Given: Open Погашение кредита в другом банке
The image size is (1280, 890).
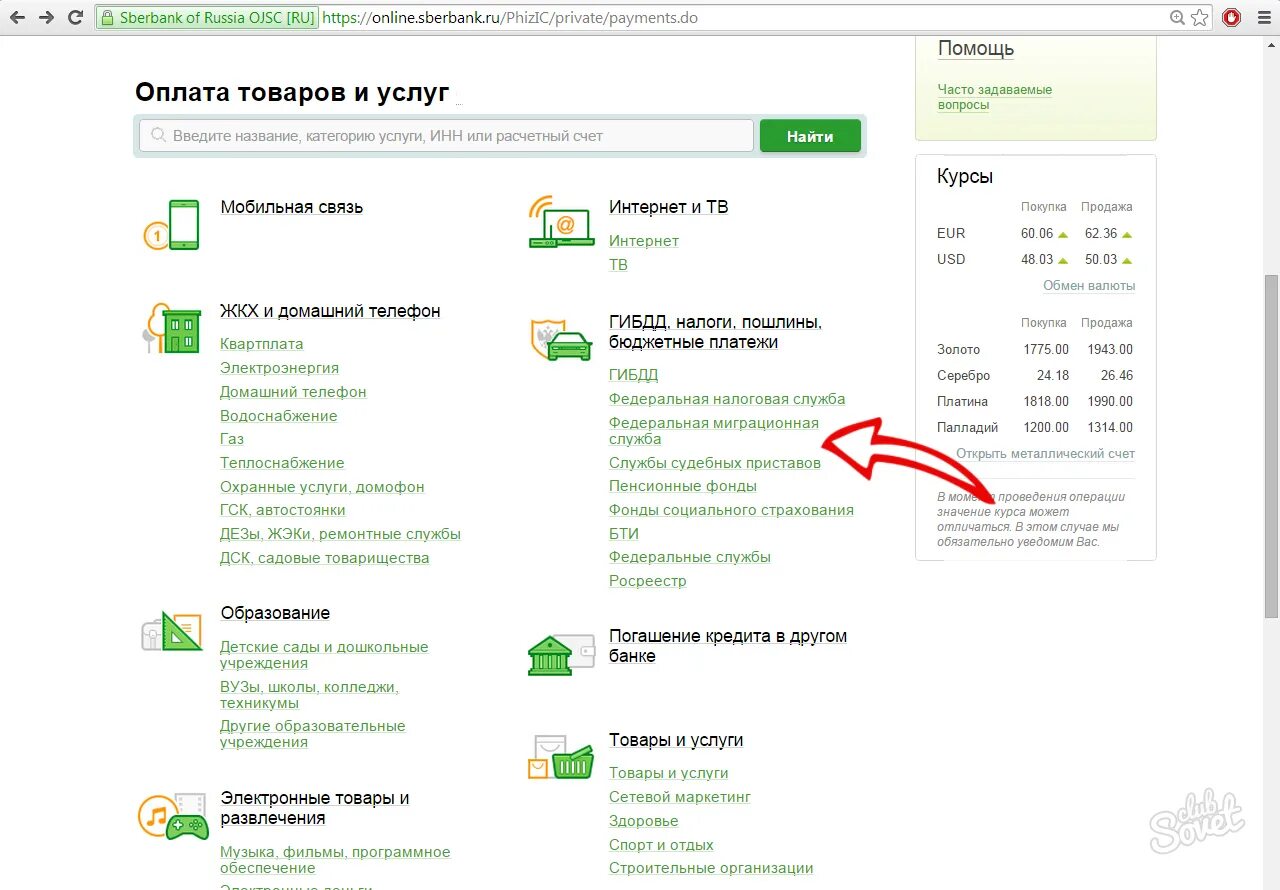Looking at the screenshot, I should coord(728,646).
